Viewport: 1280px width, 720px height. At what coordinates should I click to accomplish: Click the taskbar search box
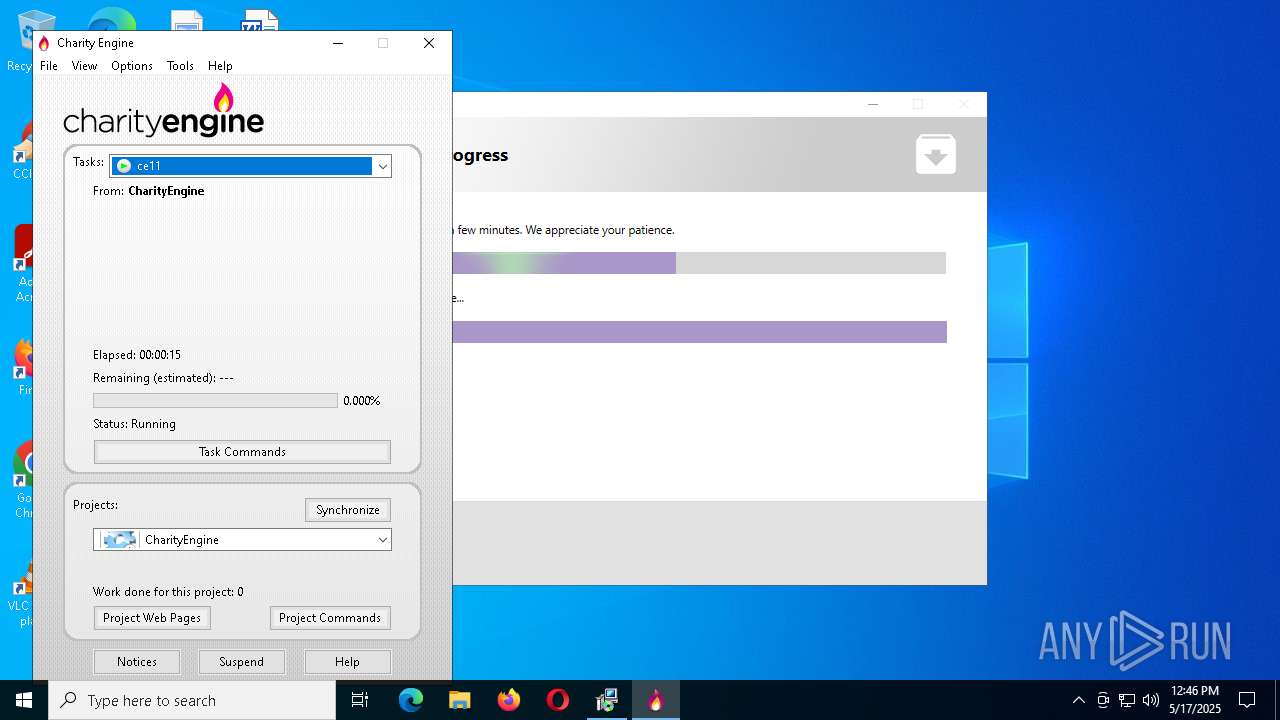click(x=192, y=700)
